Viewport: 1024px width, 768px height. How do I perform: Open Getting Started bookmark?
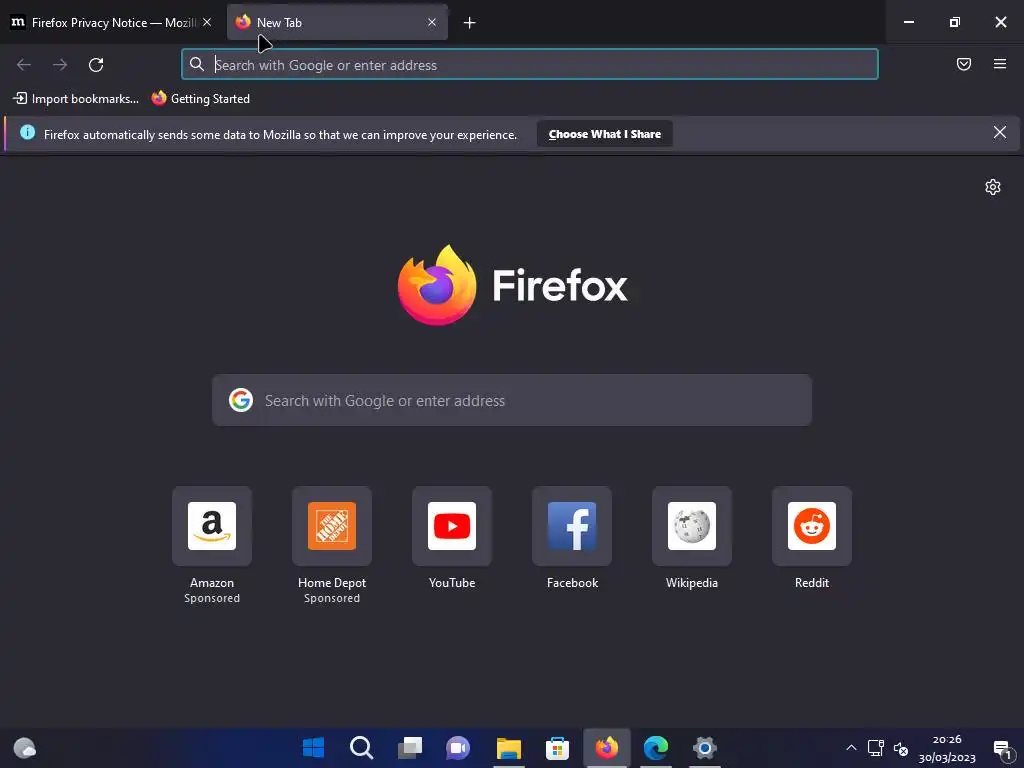201,99
